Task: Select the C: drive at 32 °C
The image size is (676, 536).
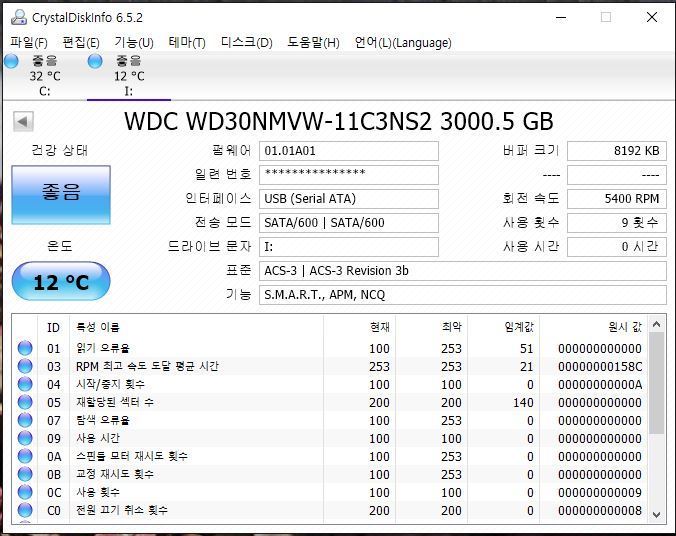Action: tap(45, 76)
